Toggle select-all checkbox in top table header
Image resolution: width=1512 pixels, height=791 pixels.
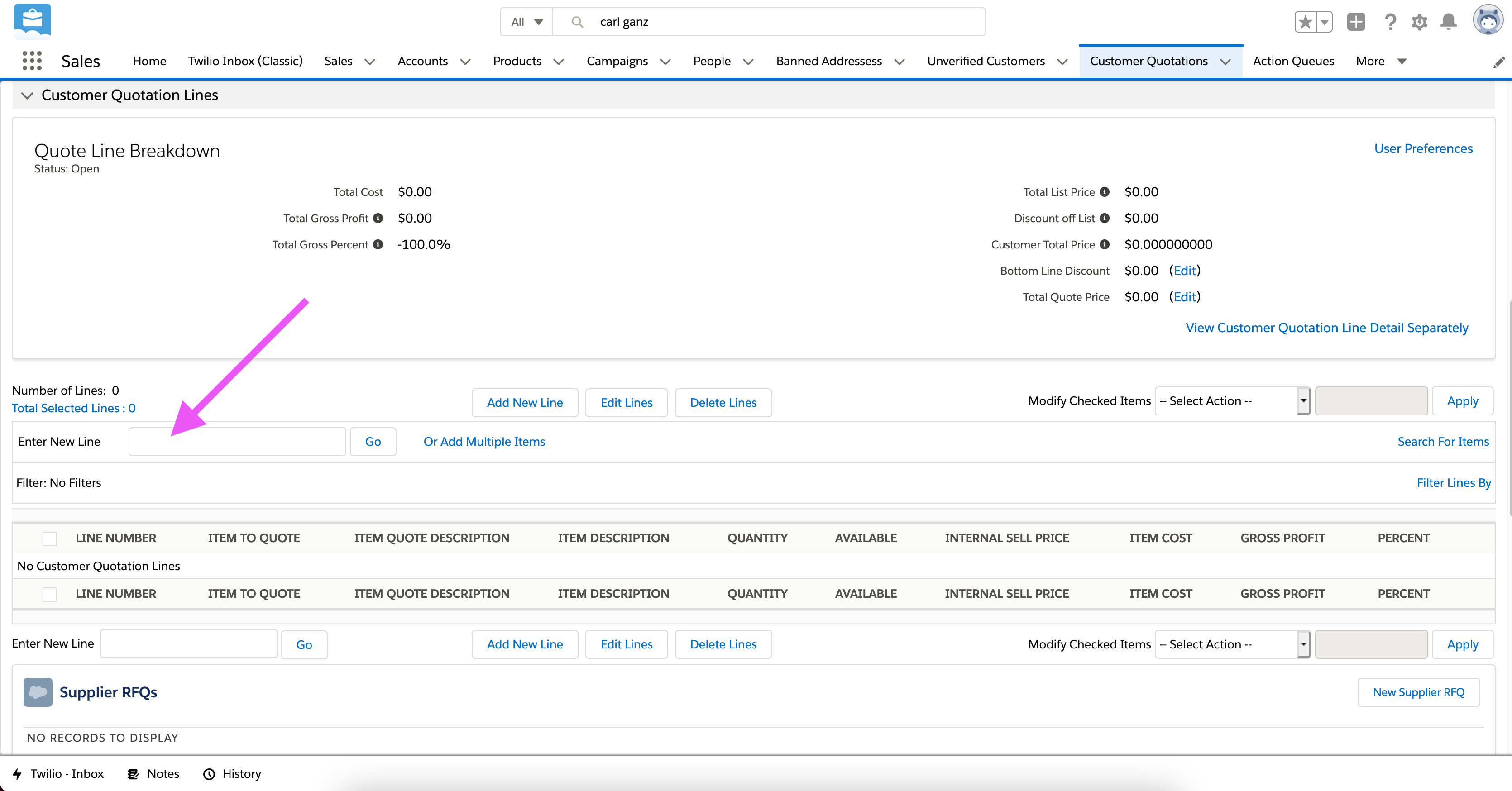click(x=50, y=538)
